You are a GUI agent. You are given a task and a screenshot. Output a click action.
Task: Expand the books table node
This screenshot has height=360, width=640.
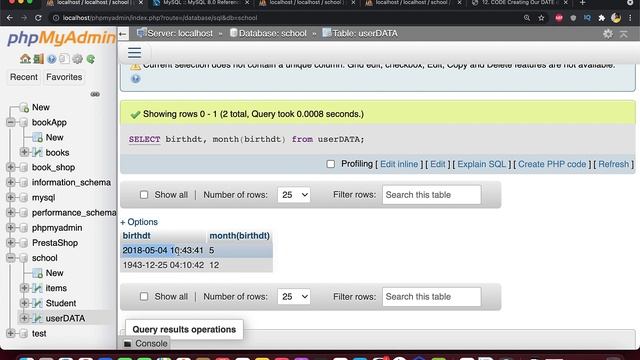pyautogui.click(x=24, y=152)
